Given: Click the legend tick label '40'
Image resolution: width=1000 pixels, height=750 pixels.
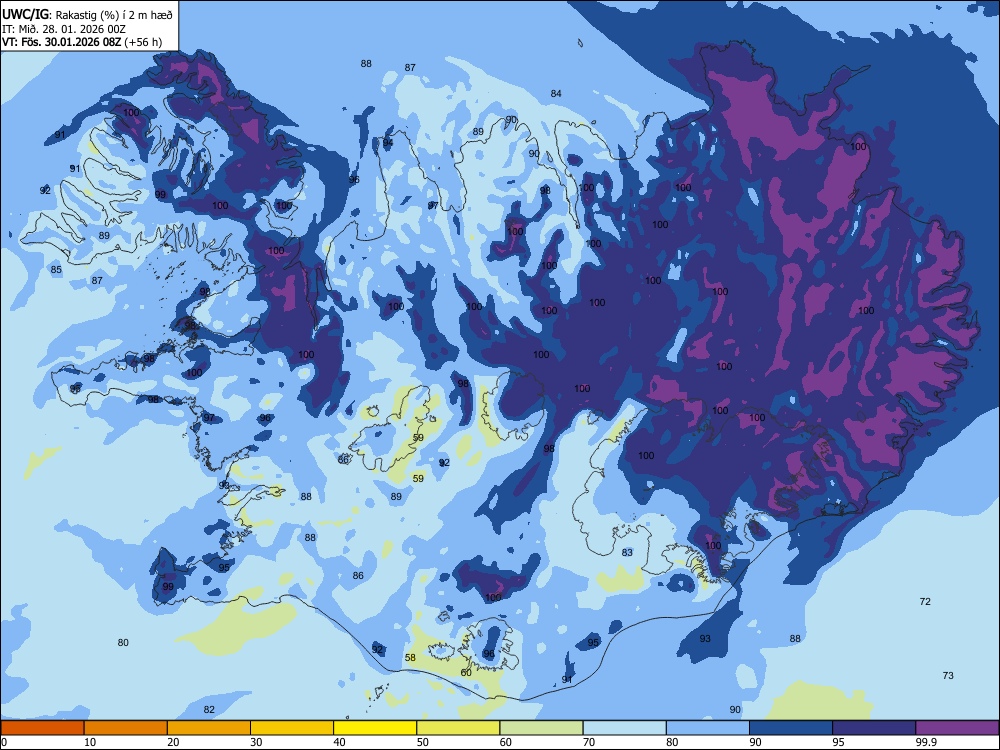Looking at the screenshot, I should 339,742.
